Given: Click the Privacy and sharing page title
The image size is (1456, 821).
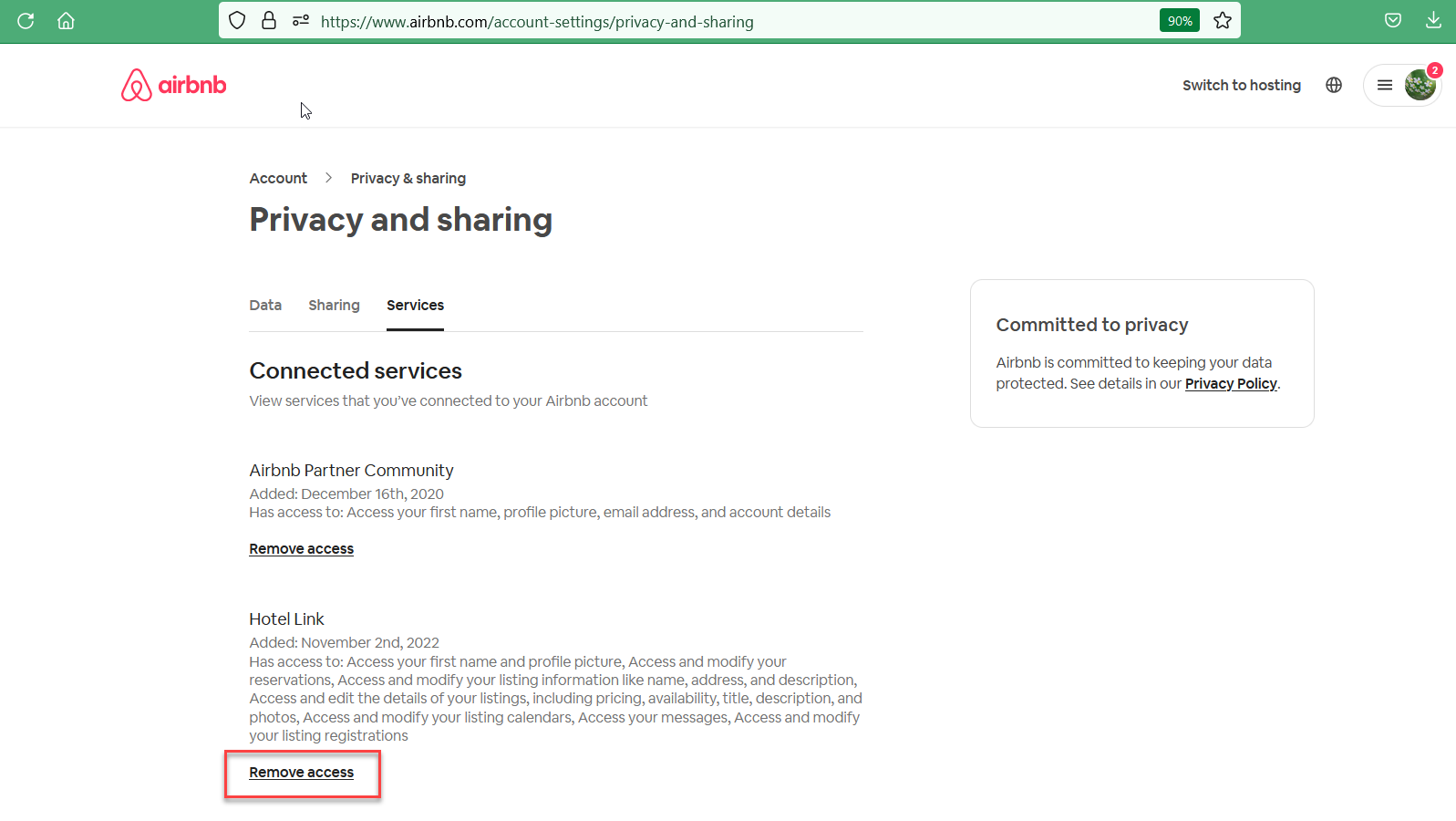Looking at the screenshot, I should [401, 220].
